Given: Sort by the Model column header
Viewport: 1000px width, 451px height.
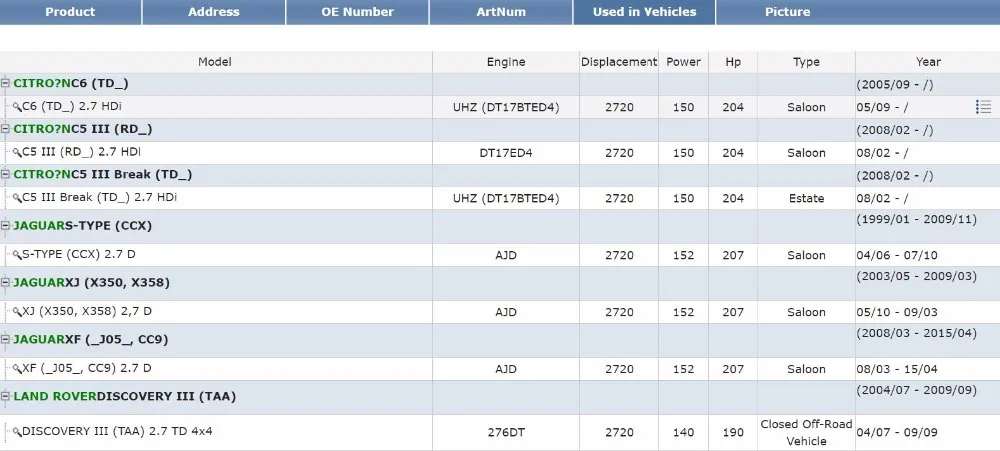Looking at the screenshot, I should click(215, 62).
